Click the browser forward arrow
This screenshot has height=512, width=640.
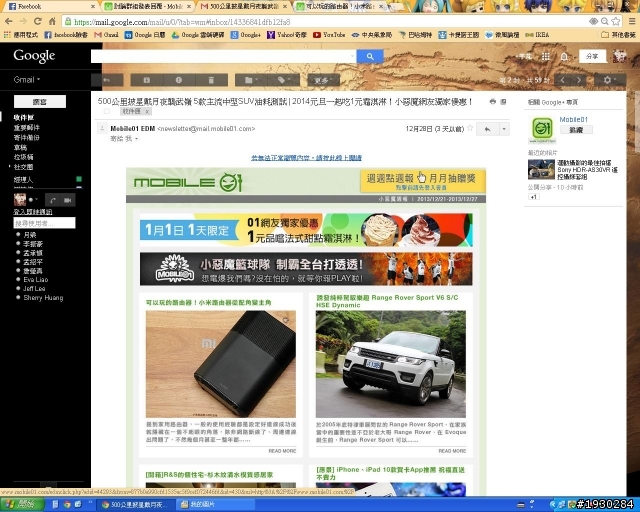[23, 21]
